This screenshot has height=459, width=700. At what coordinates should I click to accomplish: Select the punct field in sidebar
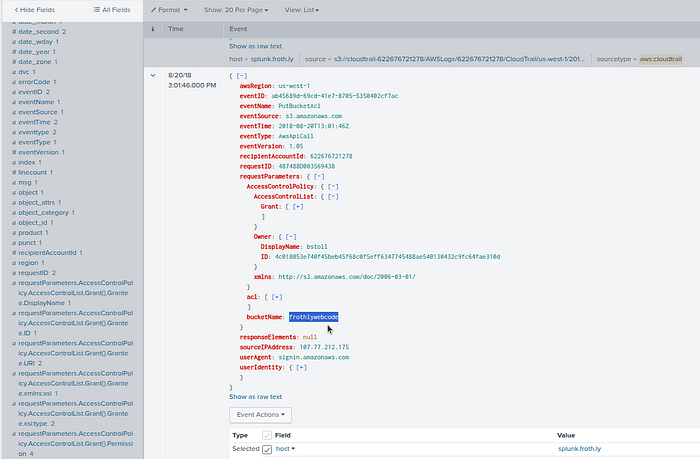point(27,242)
